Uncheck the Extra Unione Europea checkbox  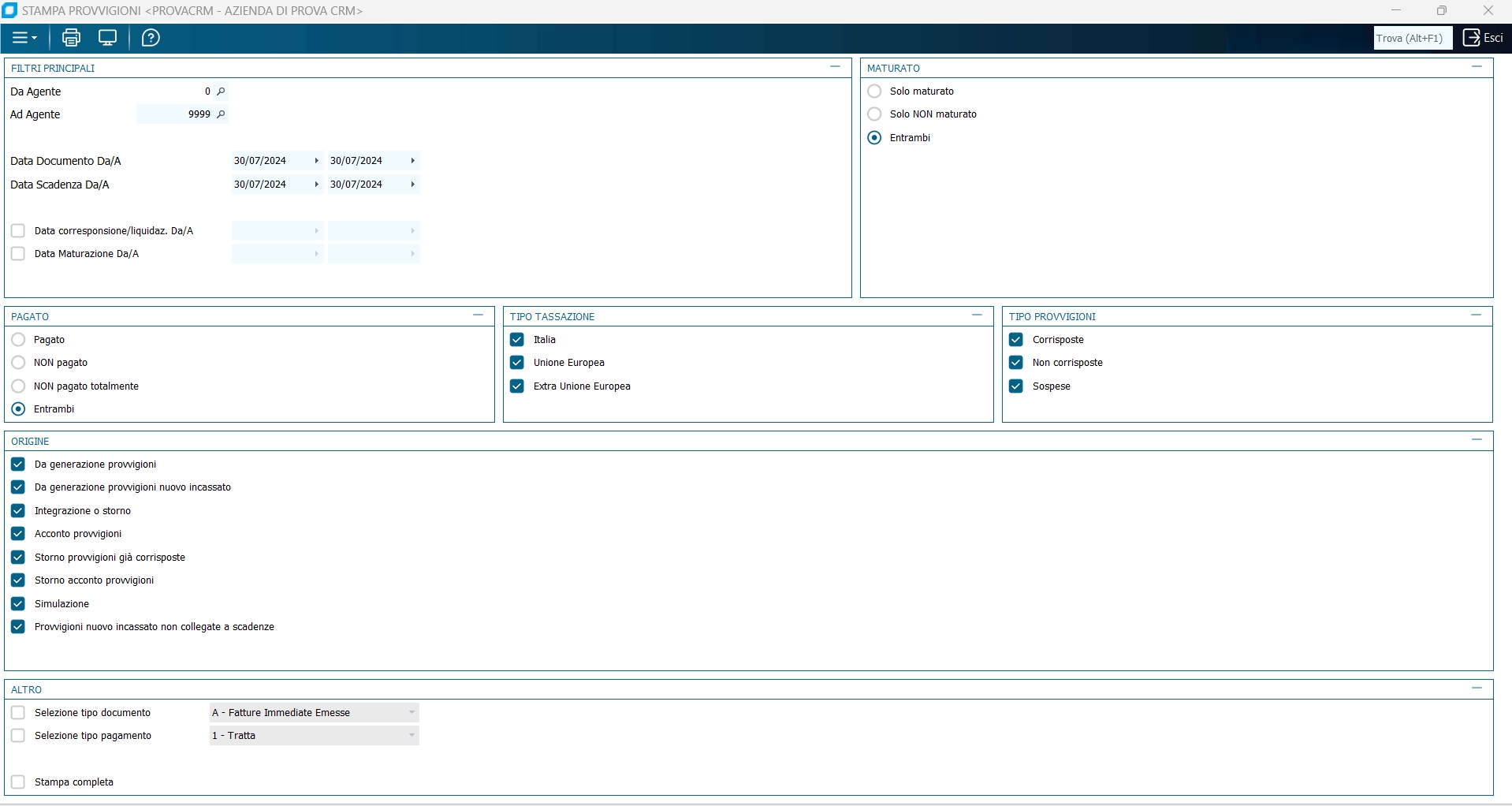click(x=517, y=386)
